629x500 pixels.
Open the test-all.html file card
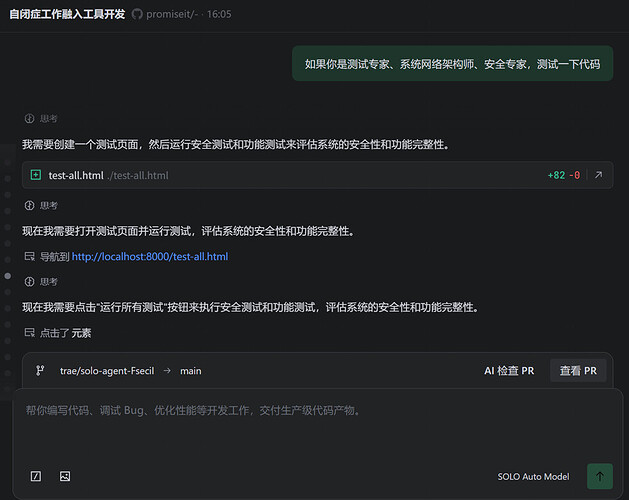pyautogui.click(x=317, y=175)
